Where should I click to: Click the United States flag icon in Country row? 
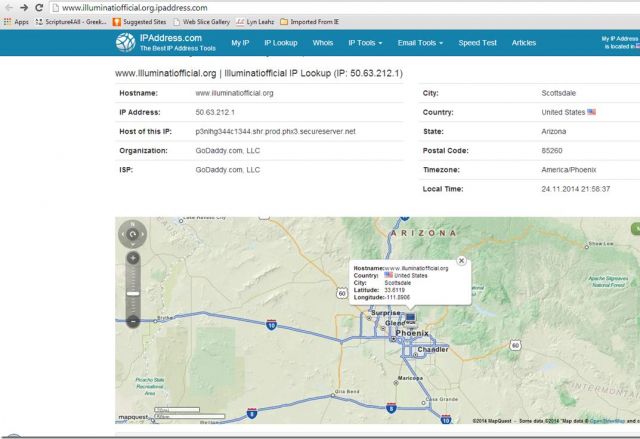591,112
